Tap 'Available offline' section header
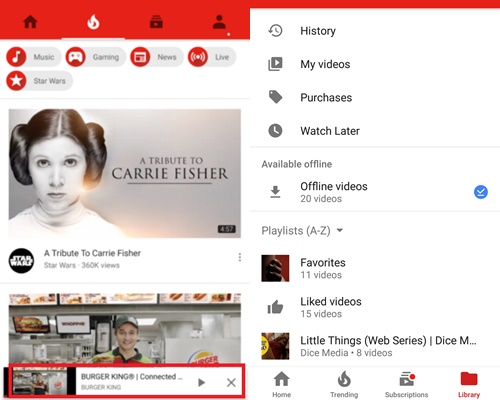The width and height of the screenshot is (500, 400). pos(297,164)
